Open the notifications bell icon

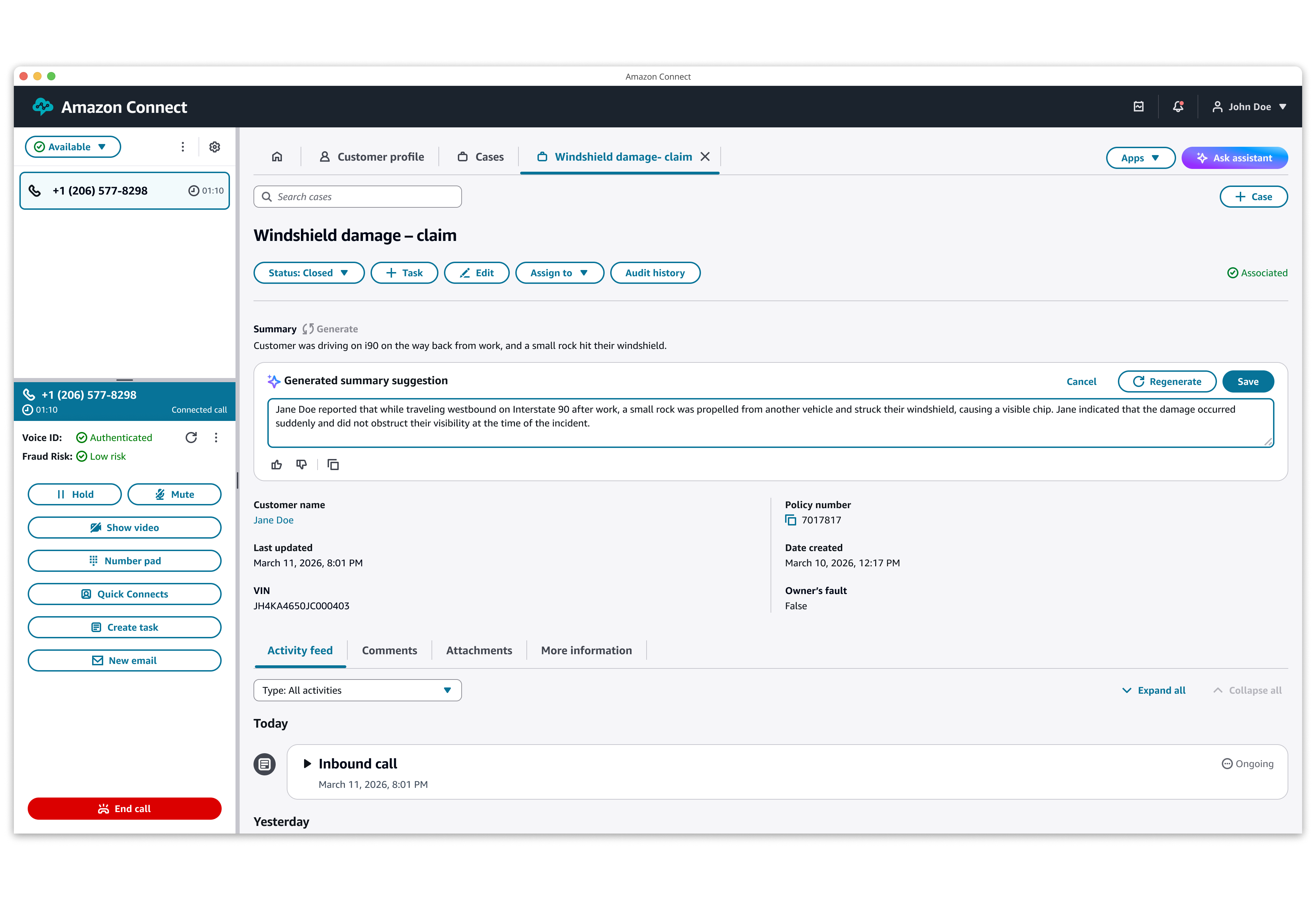pyautogui.click(x=1178, y=106)
